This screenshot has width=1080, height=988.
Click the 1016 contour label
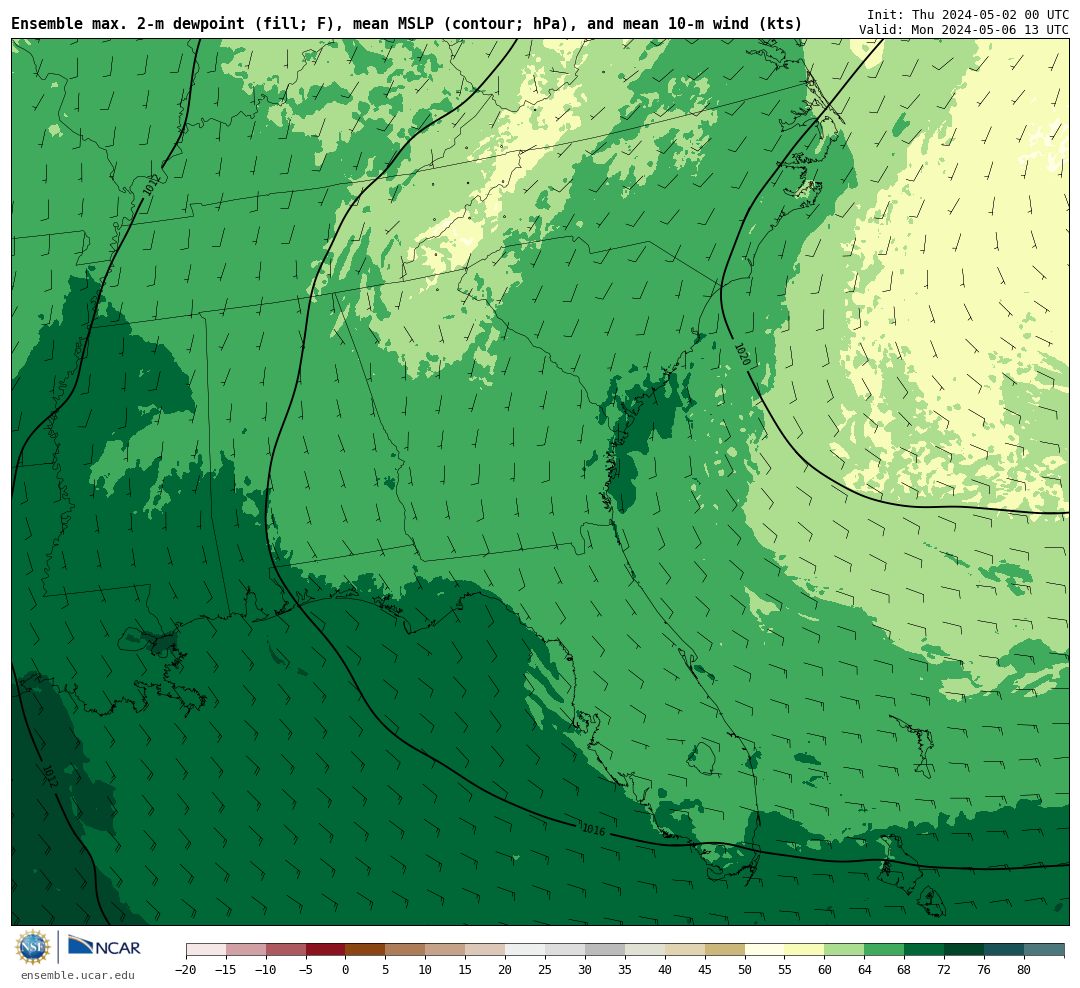(x=594, y=830)
